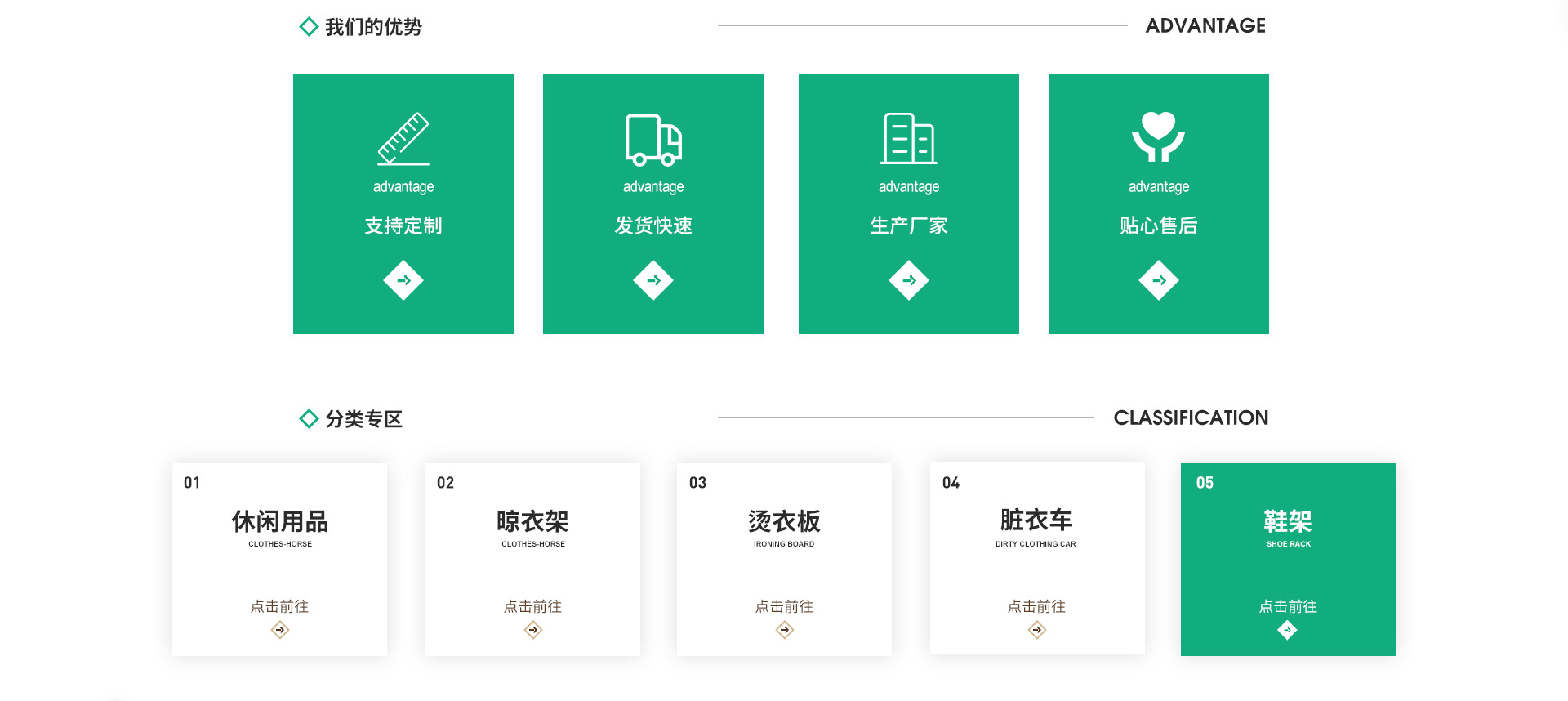1568x701 pixels.
Task: Click advantage label above 发货快速
Action: click(x=653, y=187)
